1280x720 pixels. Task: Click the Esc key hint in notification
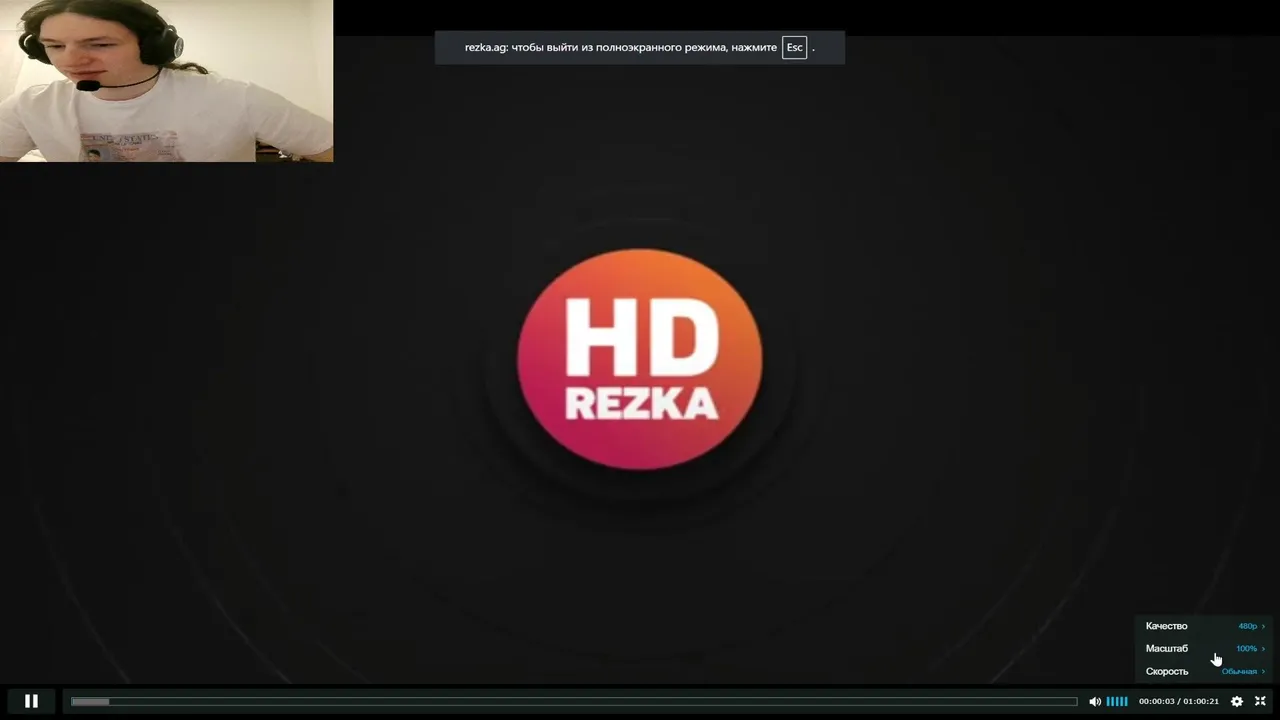(794, 48)
